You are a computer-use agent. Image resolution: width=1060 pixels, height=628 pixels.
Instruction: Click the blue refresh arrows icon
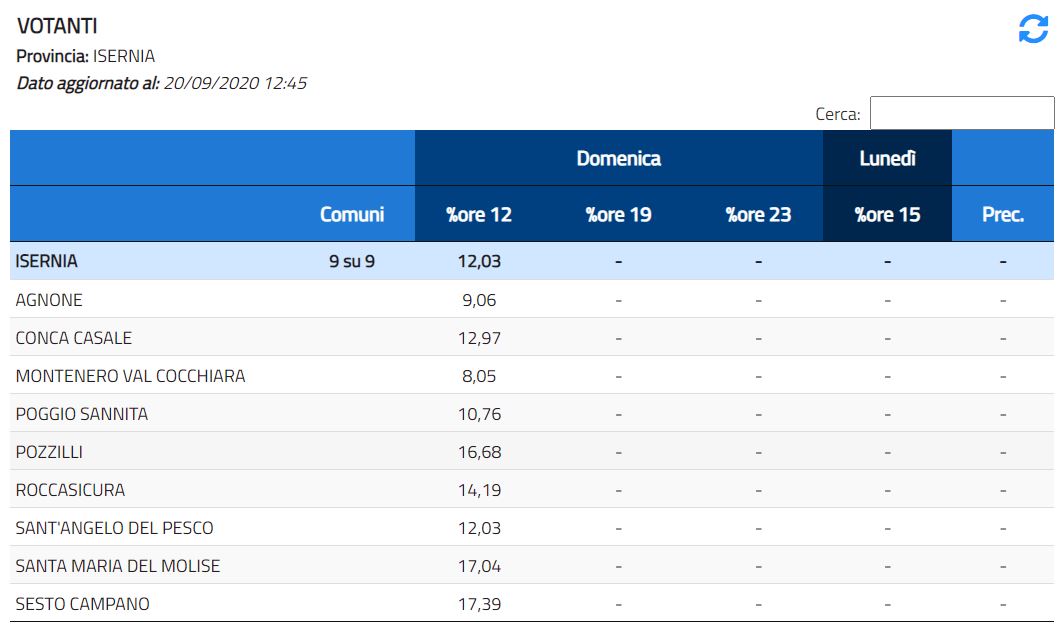1033,29
